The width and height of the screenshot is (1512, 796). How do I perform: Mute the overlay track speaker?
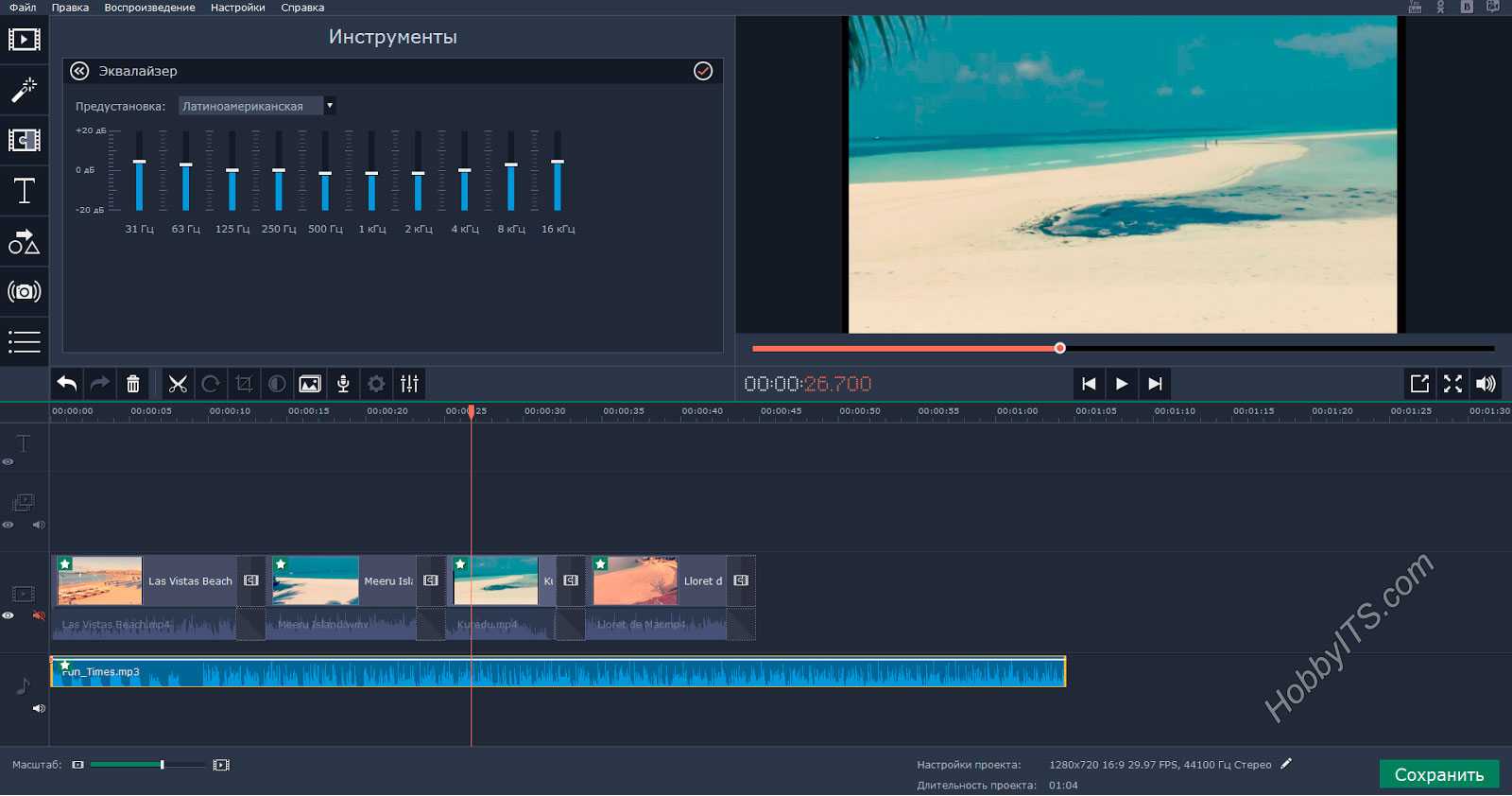pos(39,525)
